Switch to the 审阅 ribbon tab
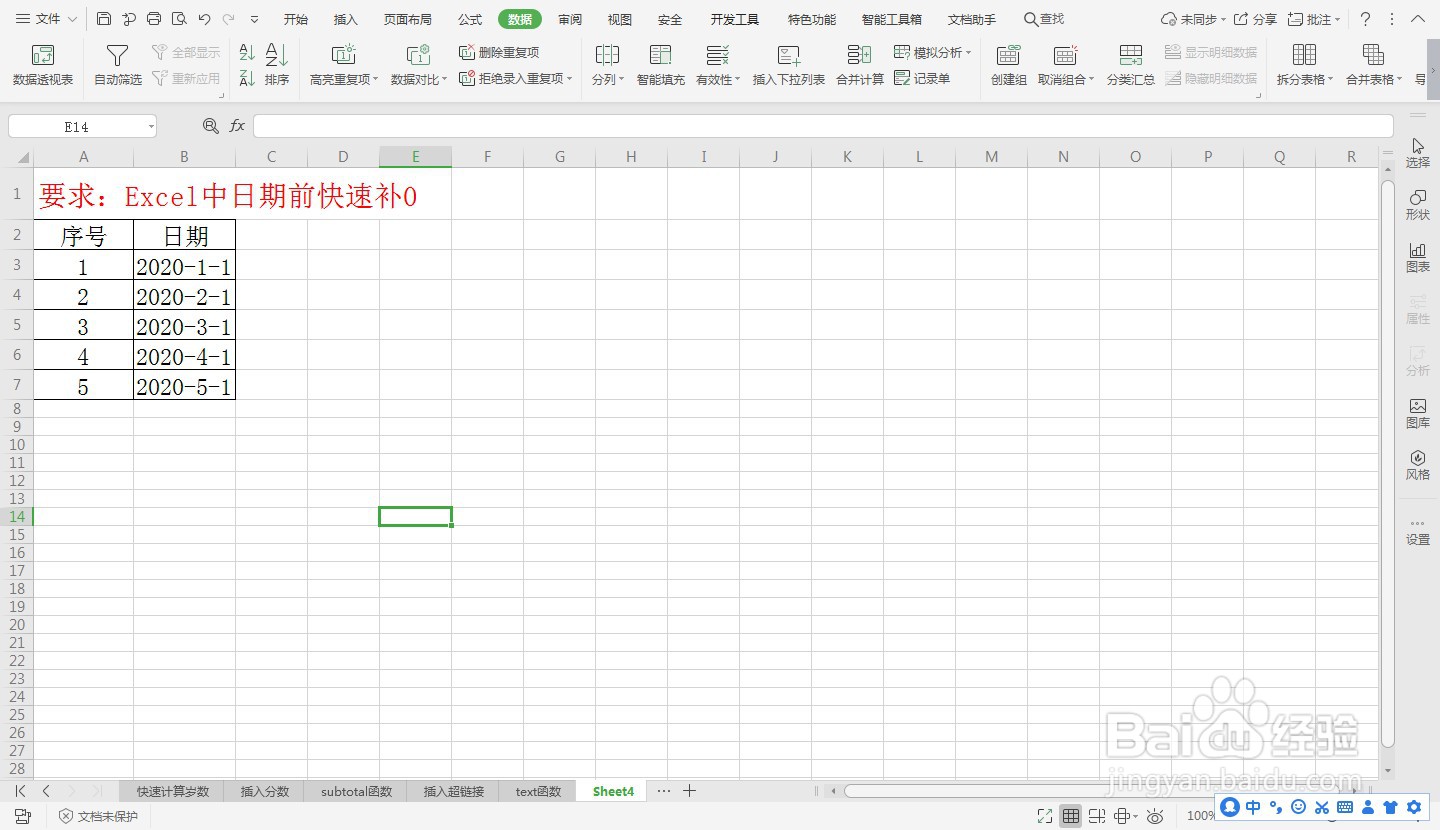This screenshot has height=830, width=1440. tap(570, 19)
